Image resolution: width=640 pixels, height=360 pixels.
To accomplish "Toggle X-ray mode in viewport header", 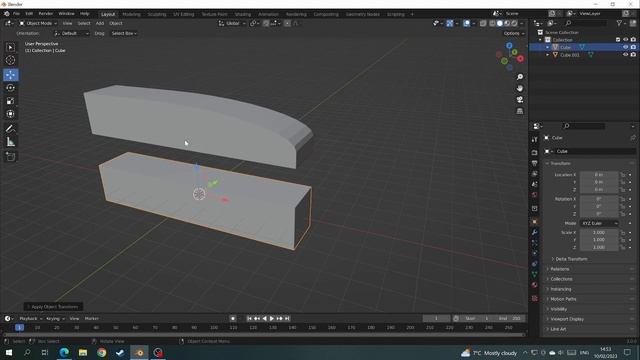I will (483, 24).
